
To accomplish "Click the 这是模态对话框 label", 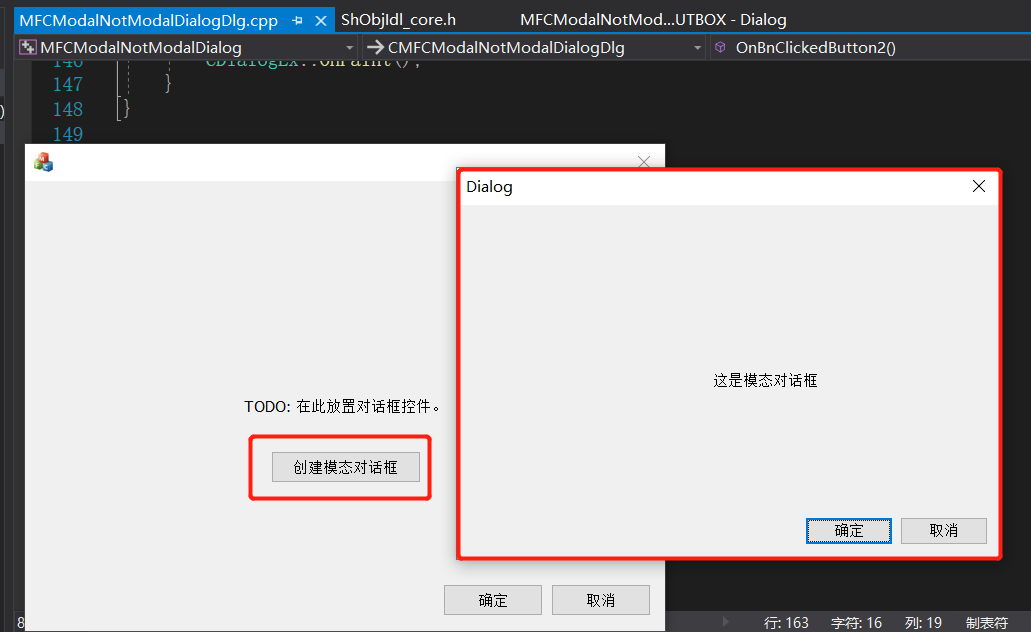I will click(765, 381).
